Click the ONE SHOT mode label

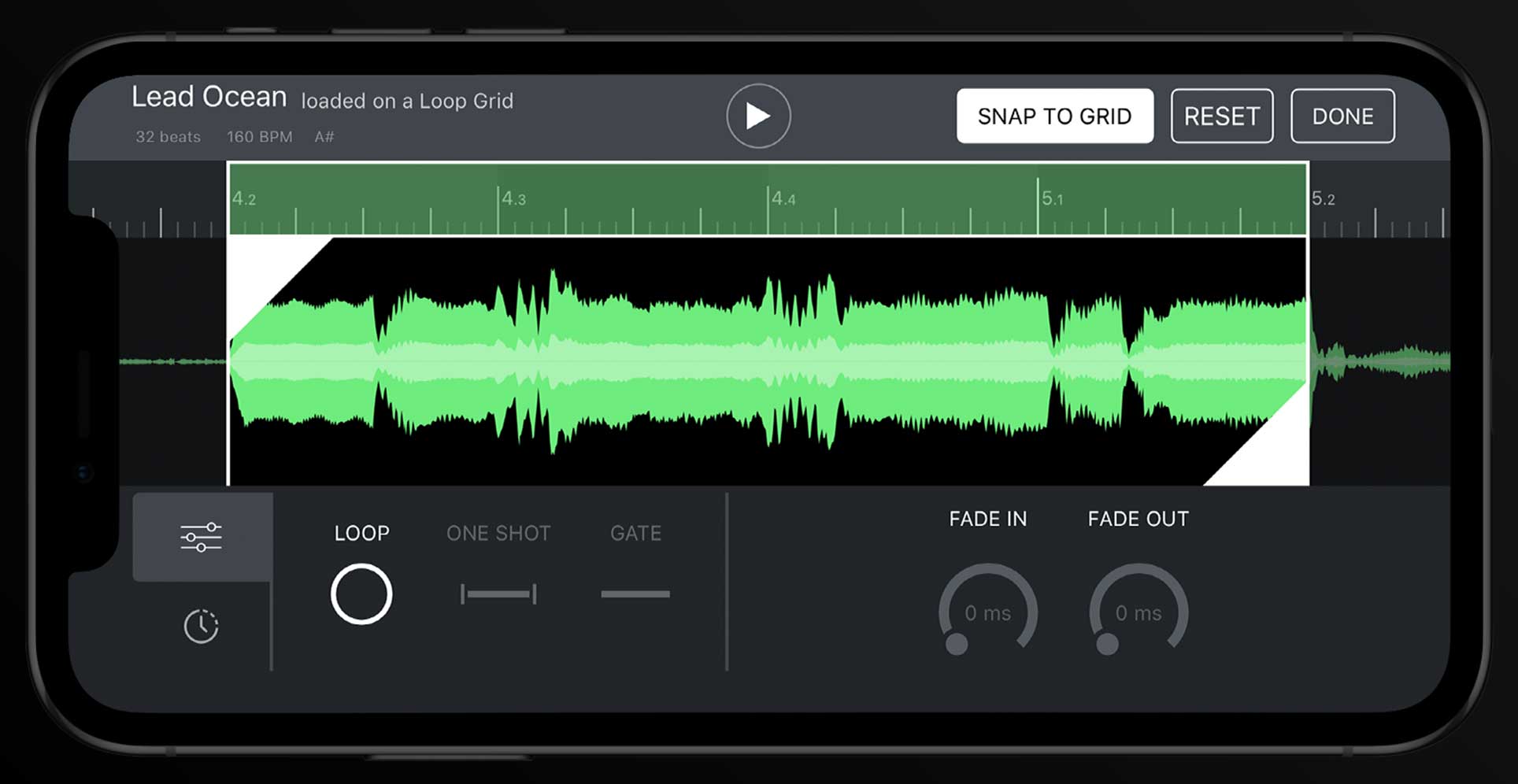click(498, 534)
